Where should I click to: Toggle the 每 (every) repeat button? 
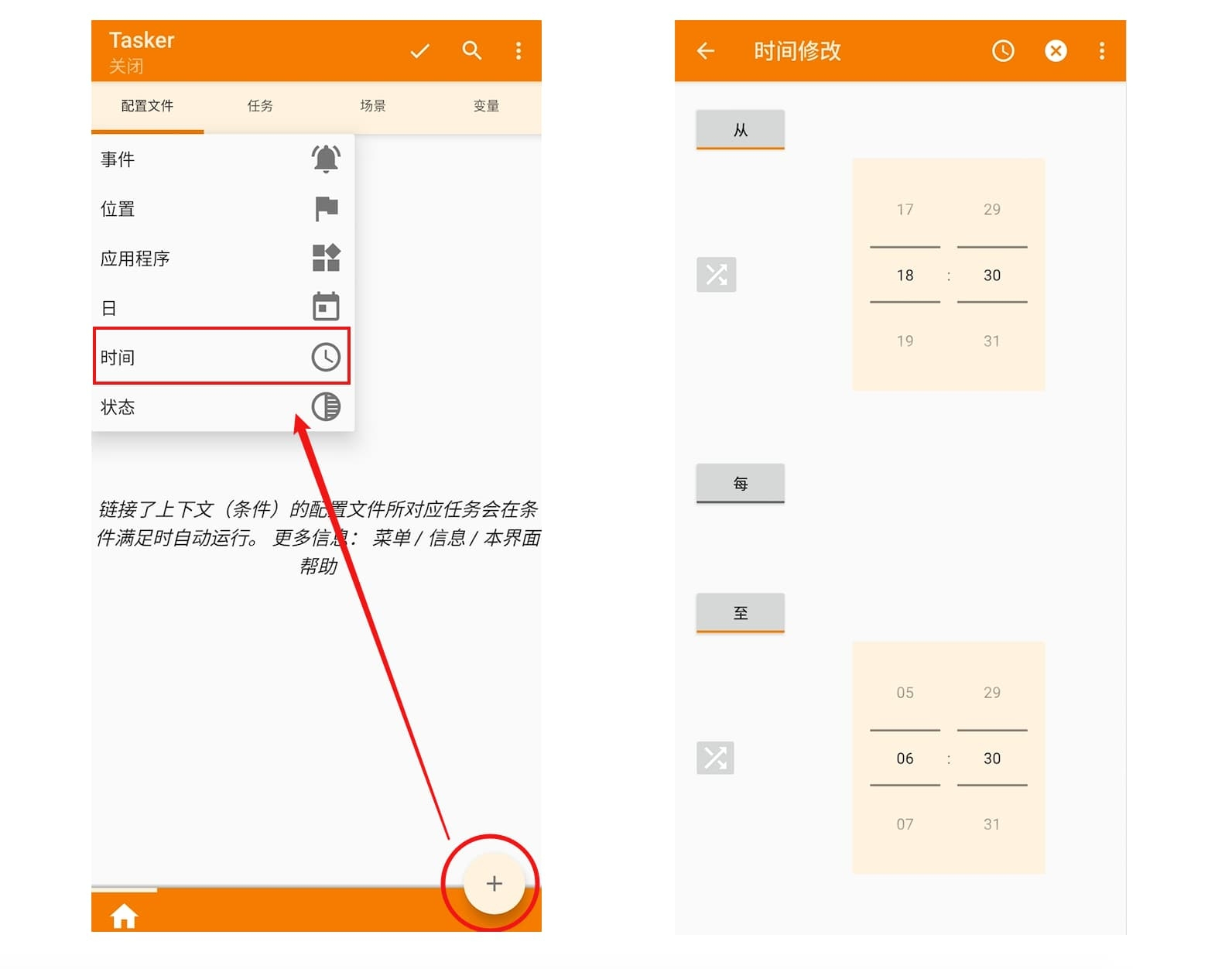[x=741, y=483]
